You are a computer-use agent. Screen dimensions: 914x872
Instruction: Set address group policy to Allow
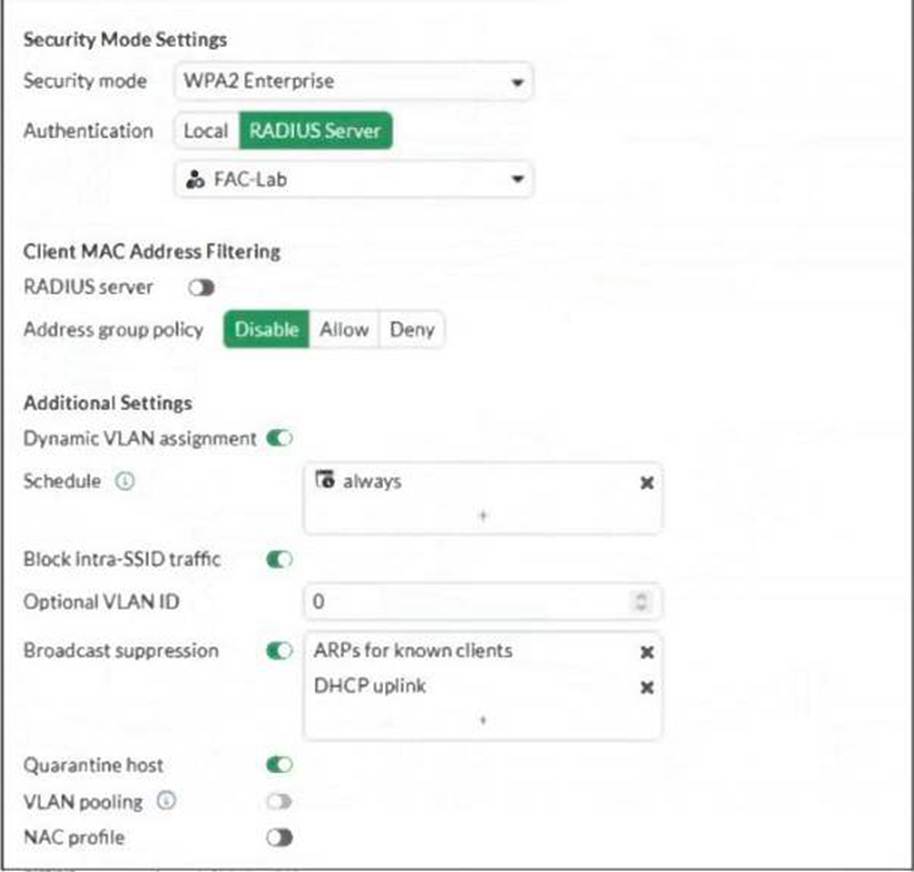point(344,330)
